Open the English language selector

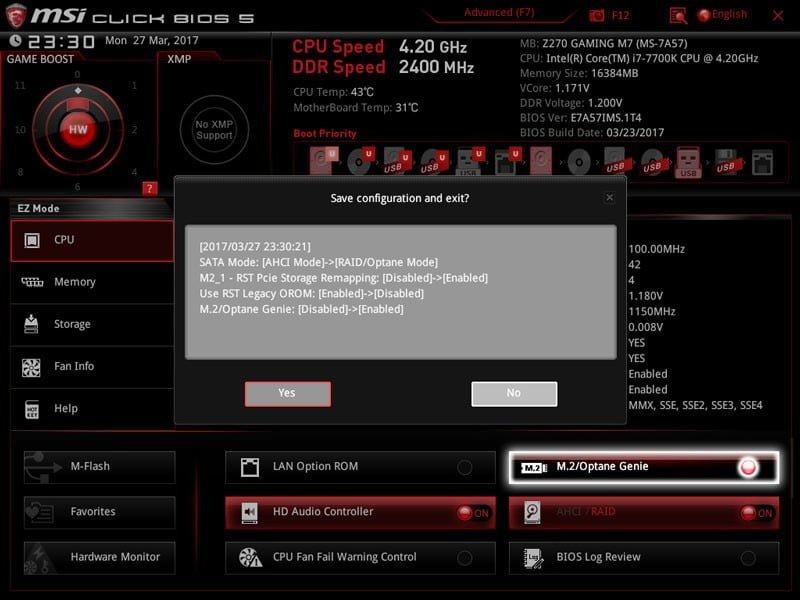coord(722,15)
